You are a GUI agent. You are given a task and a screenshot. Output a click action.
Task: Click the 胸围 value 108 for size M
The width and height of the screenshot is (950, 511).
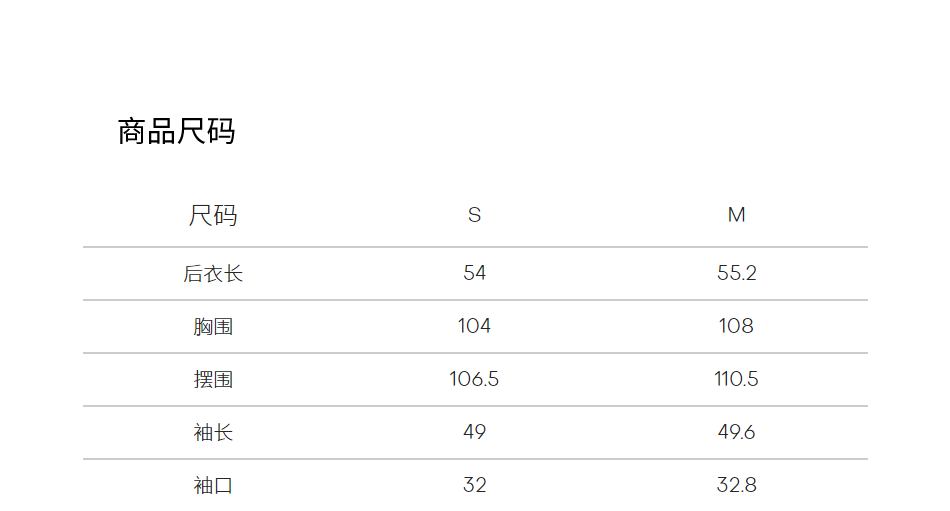[736, 326]
